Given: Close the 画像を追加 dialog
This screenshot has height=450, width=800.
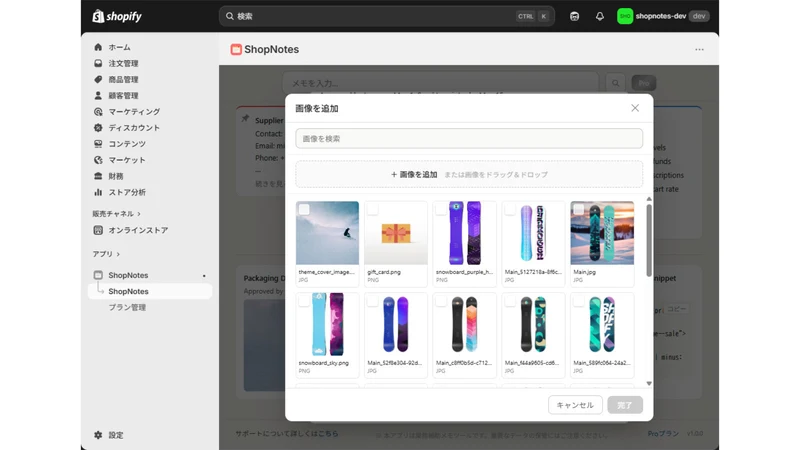Looking at the screenshot, I should [635, 108].
